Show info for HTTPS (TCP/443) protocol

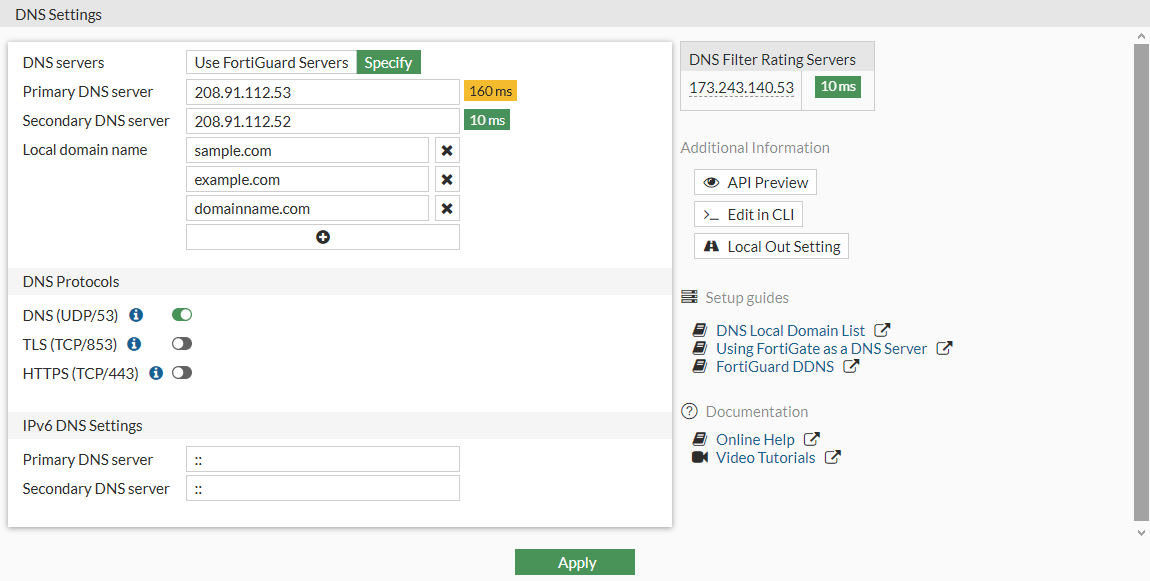click(156, 373)
